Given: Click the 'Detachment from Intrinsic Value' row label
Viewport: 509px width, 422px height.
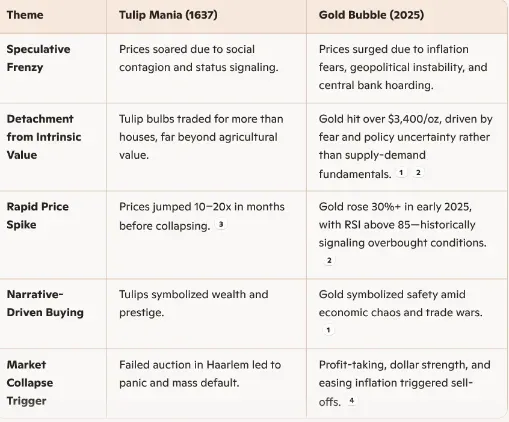Looking at the screenshot, I should point(44,137).
